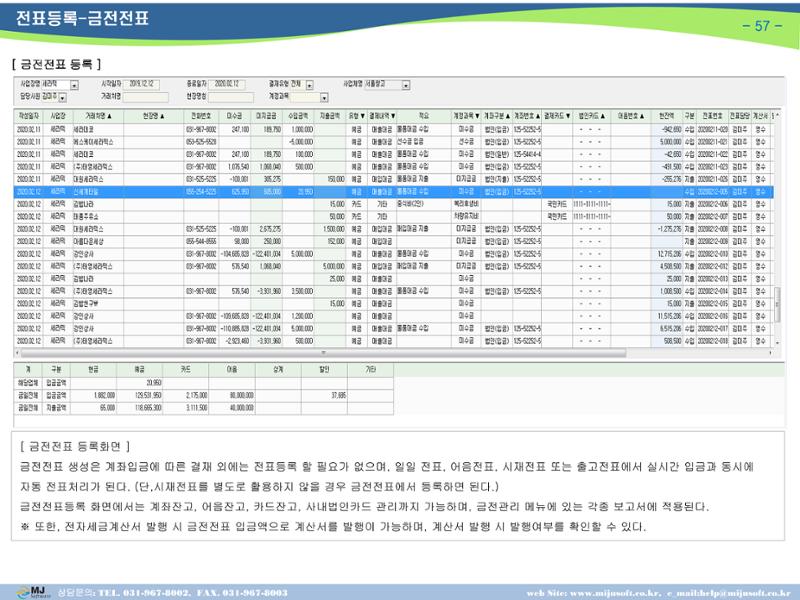Click the summary table 상계 header

(x=278, y=369)
